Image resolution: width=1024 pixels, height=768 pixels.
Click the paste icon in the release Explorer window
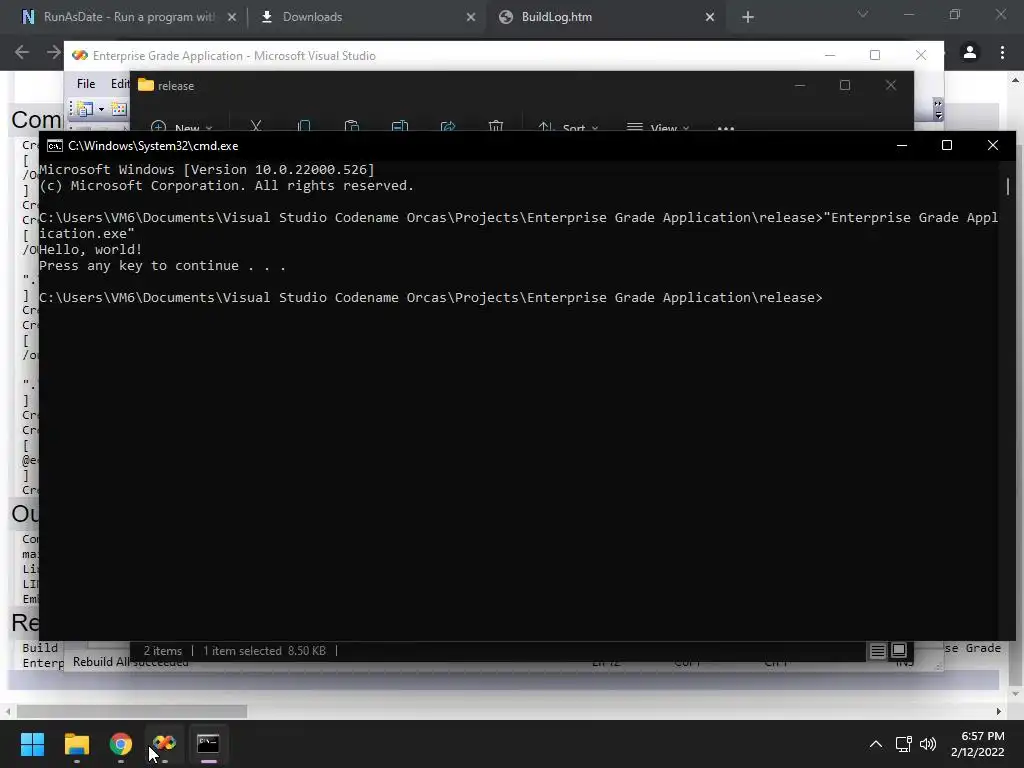click(351, 126)
